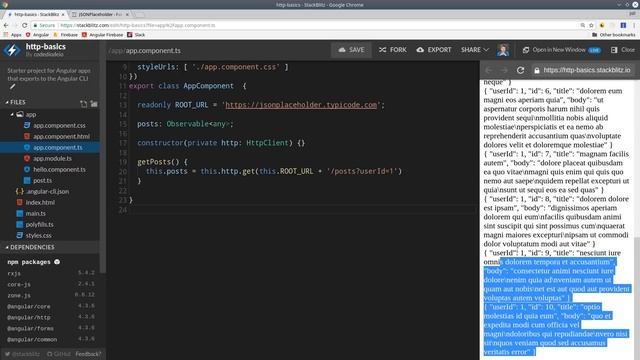Viewport: 640px width, 360px height.
Task: Click the jsonplaceholder.typicode.com URL in the code
Action: pos(301,105)
